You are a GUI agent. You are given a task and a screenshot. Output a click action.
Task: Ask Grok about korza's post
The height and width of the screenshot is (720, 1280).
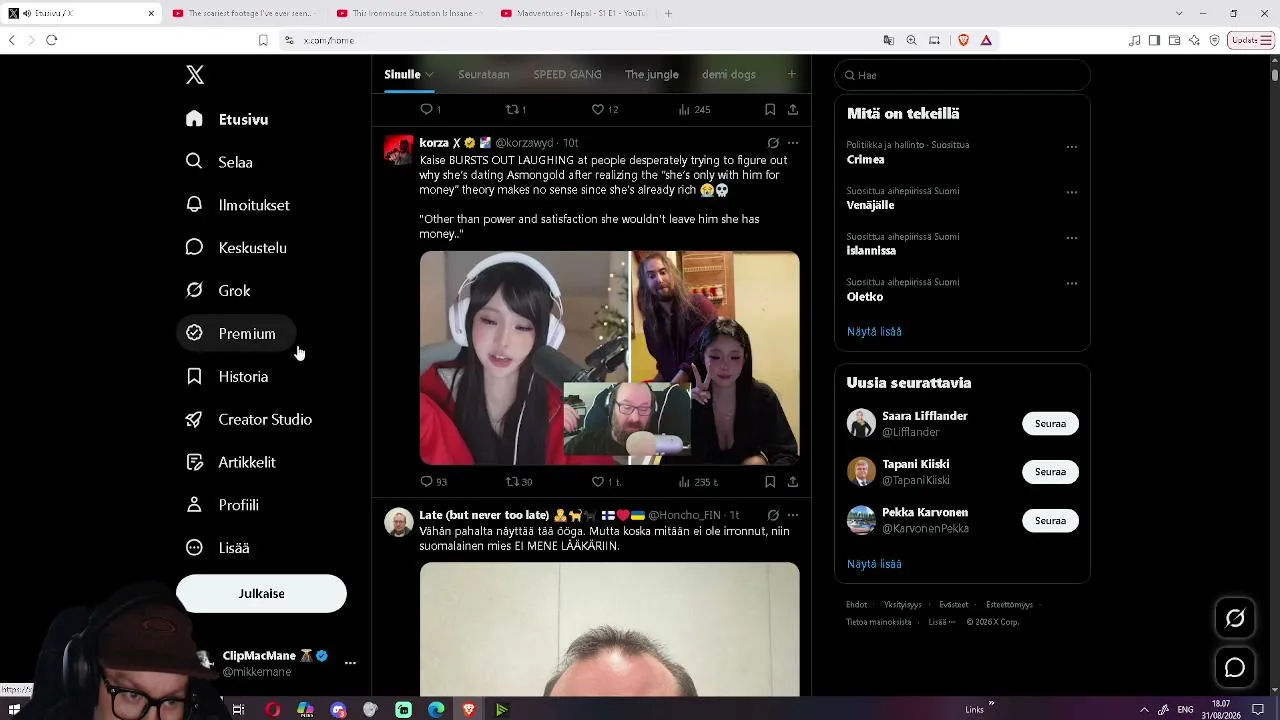point(773,143)
